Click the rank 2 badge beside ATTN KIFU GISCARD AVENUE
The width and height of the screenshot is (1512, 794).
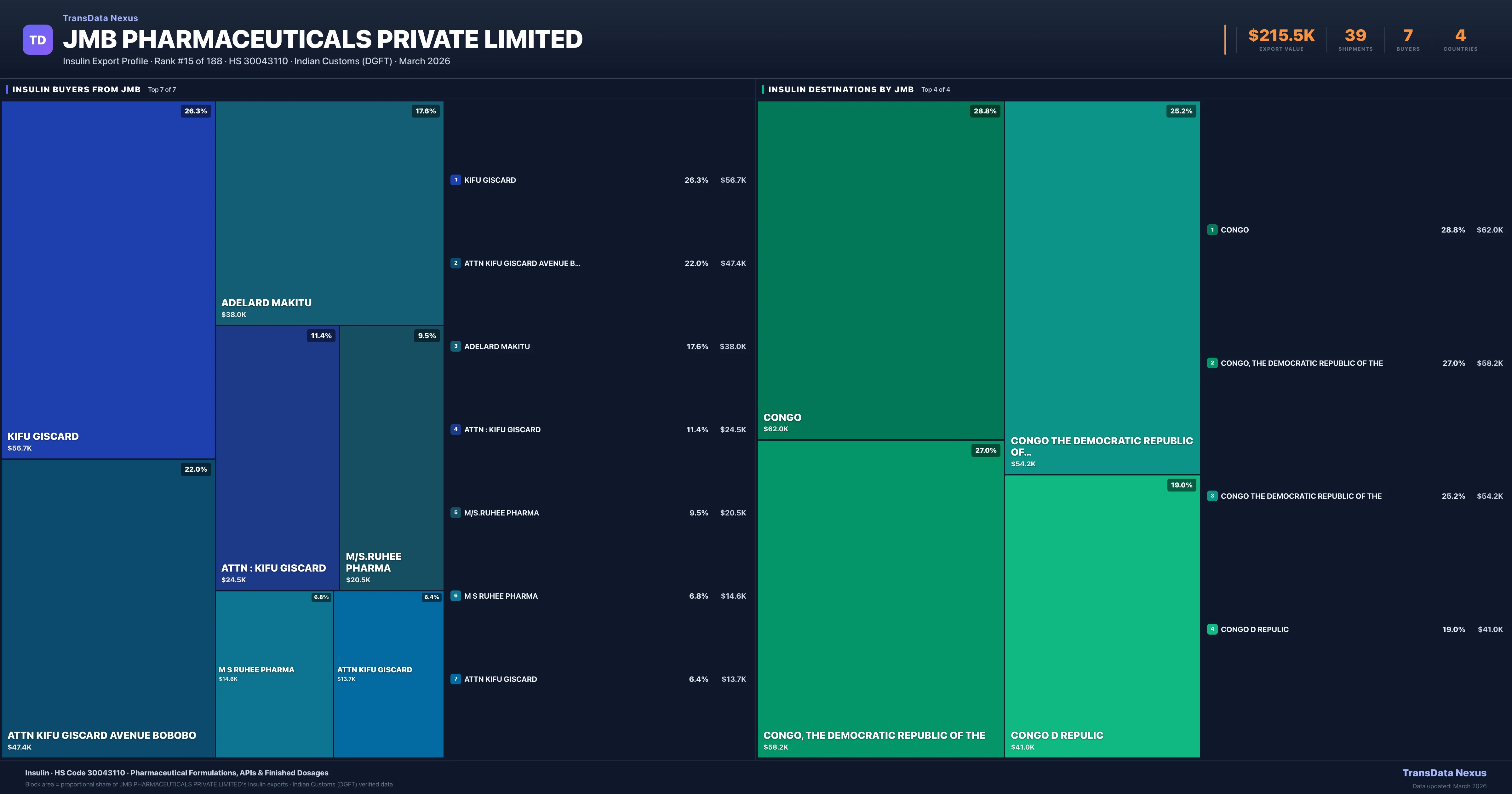click(455, 263)
